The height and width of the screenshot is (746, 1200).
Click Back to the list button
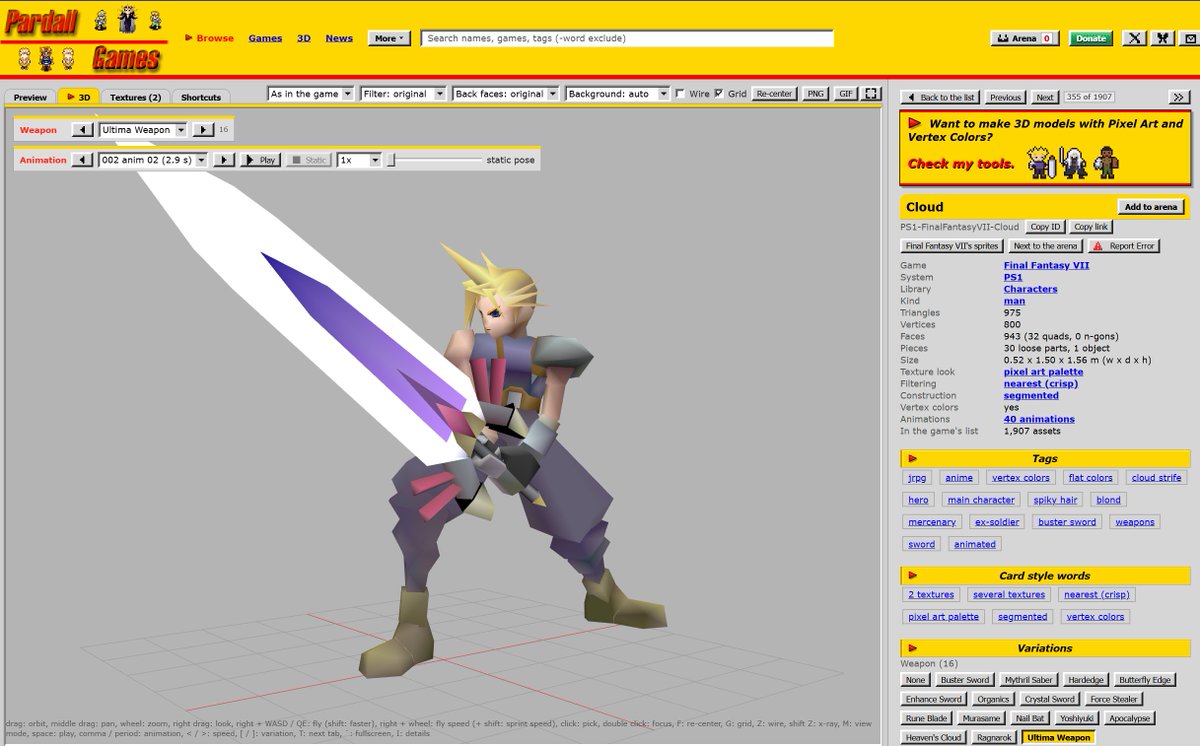click(x=940, y=97)
